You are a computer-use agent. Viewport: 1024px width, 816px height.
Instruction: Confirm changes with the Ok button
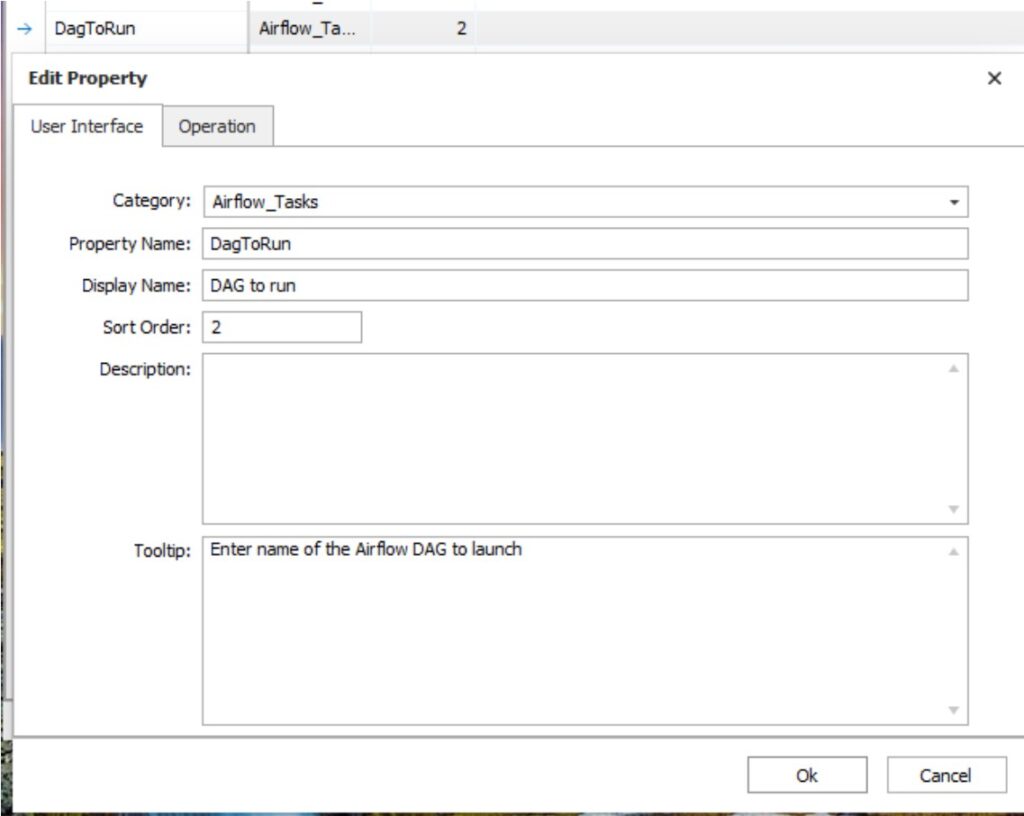click(x=807, y=775)
